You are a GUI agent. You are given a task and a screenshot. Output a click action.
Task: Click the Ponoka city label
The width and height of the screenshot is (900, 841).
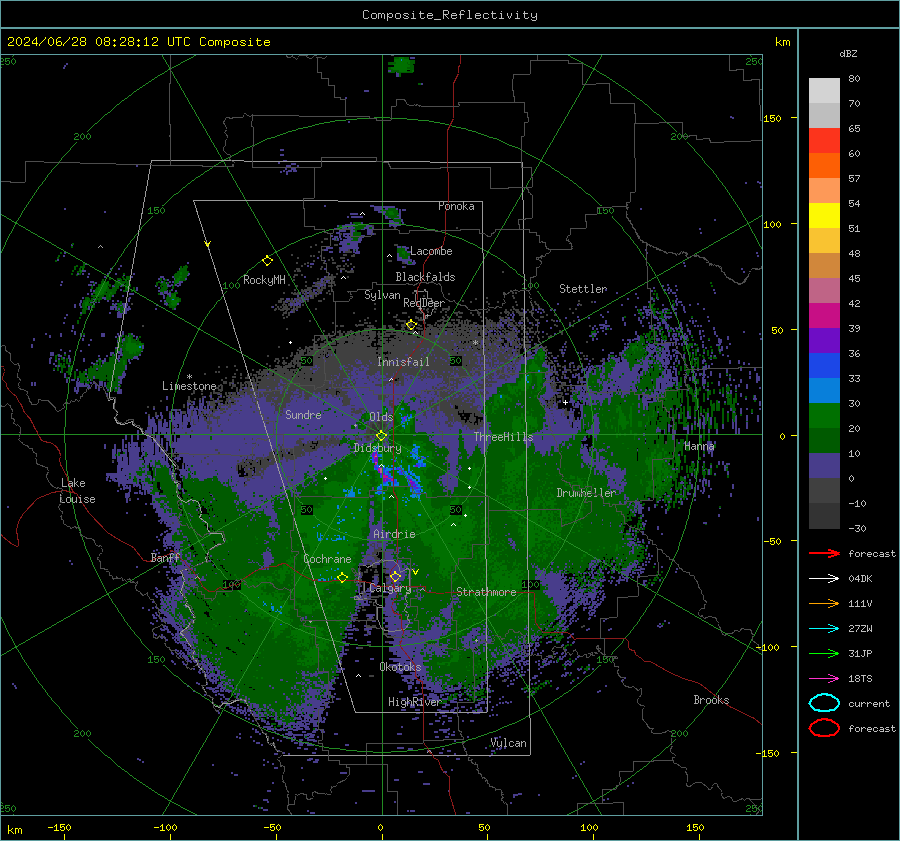(456, 206)
